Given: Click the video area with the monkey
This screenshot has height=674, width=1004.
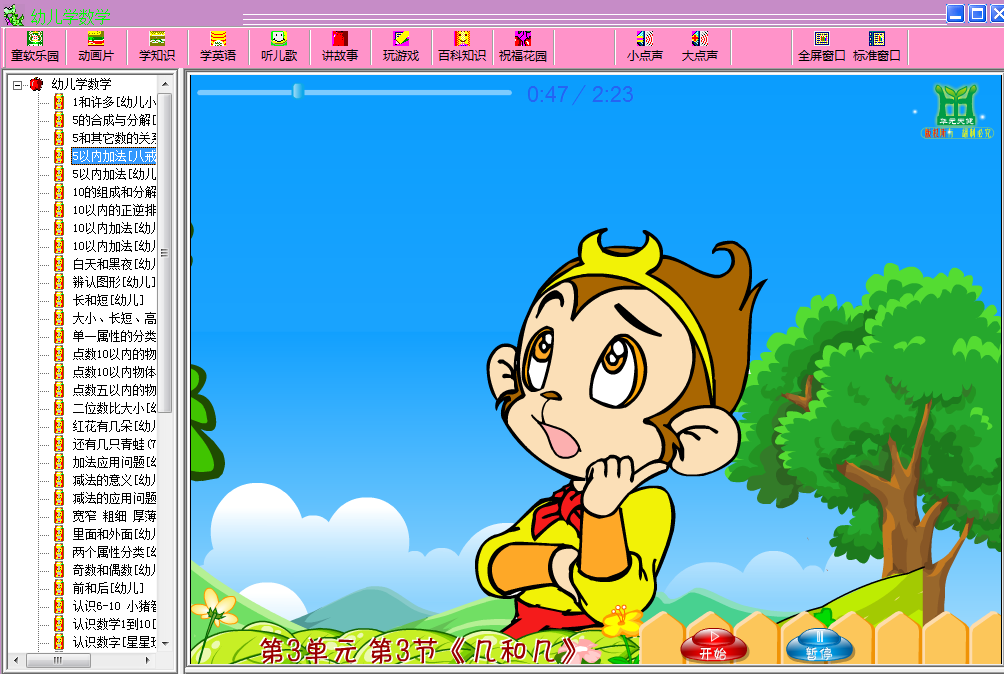Looking at the screenshot, I should pos(595,369).
